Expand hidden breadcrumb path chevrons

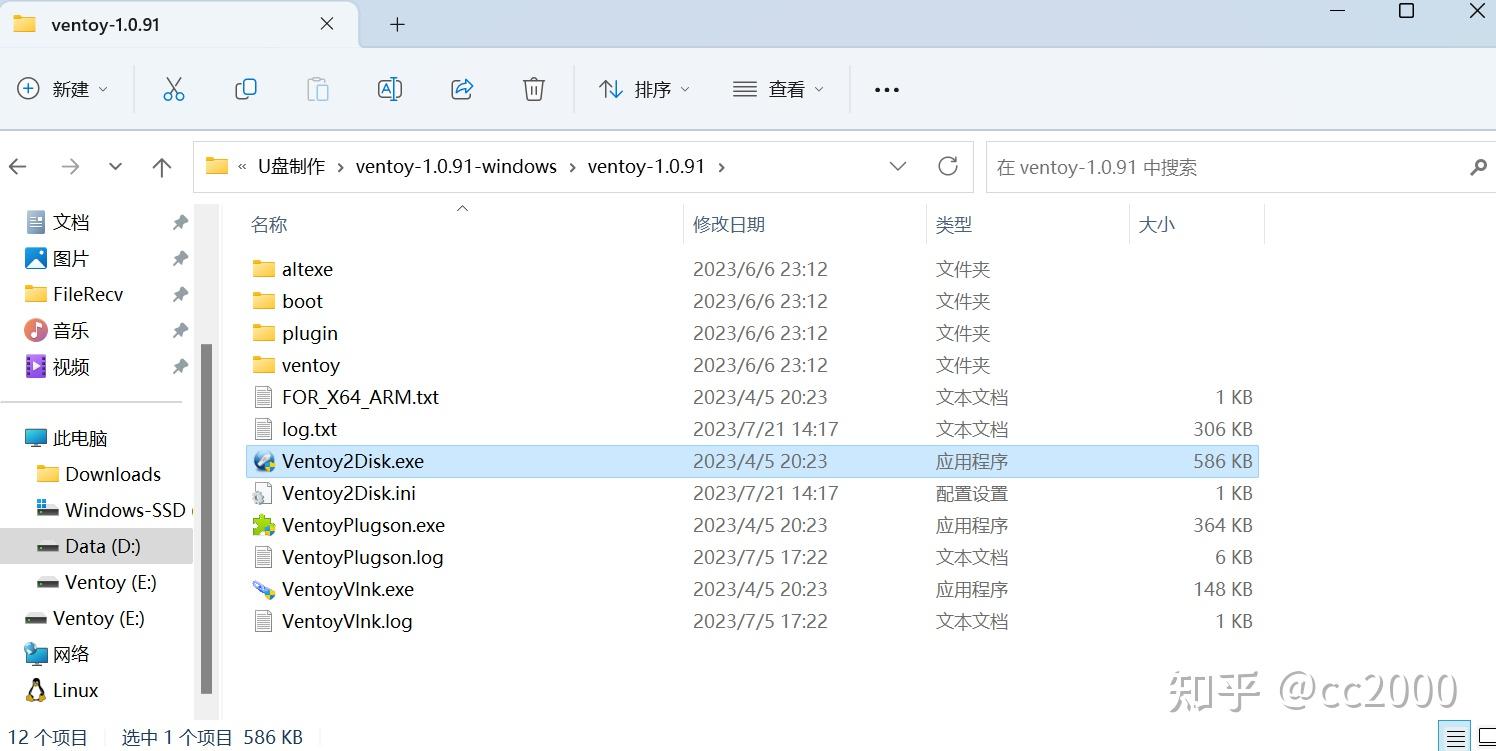tap(242, 167)
